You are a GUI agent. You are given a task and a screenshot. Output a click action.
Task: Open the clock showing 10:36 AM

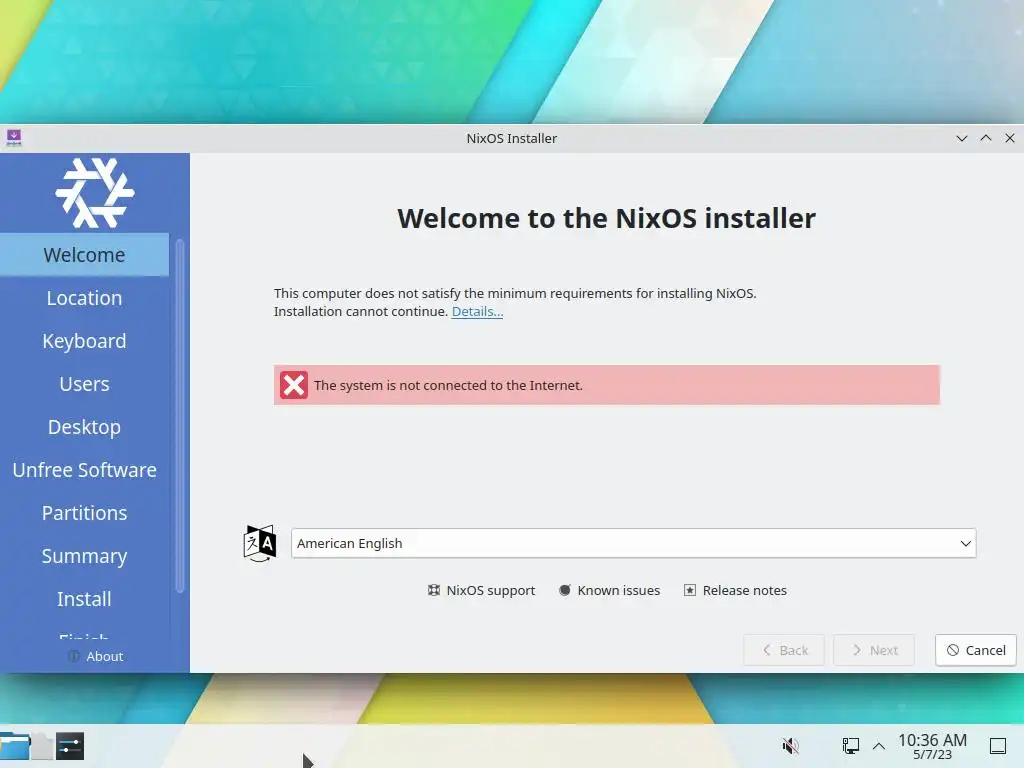[x=933, y=746]
